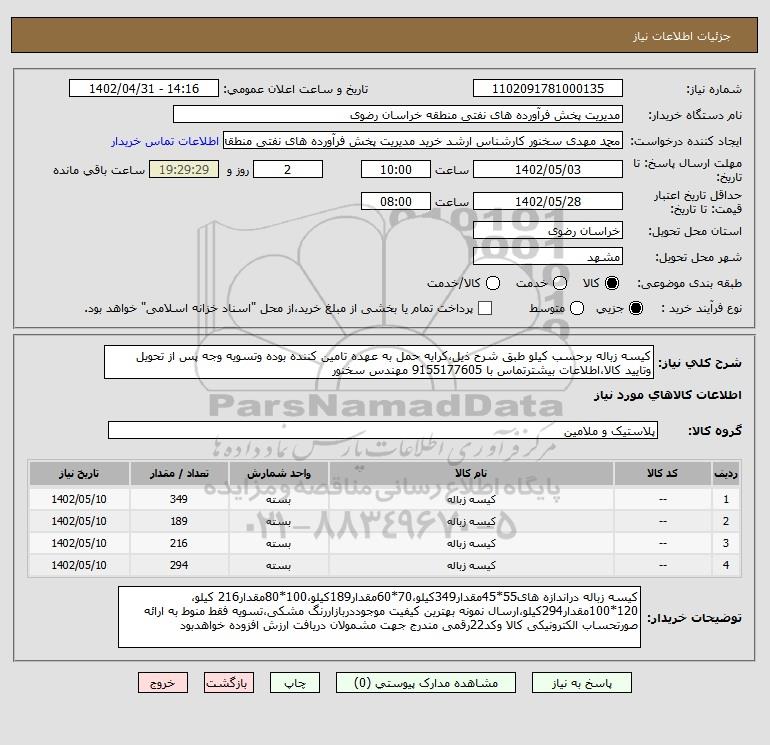Click quantity 349 in row 1

(179, 499)
